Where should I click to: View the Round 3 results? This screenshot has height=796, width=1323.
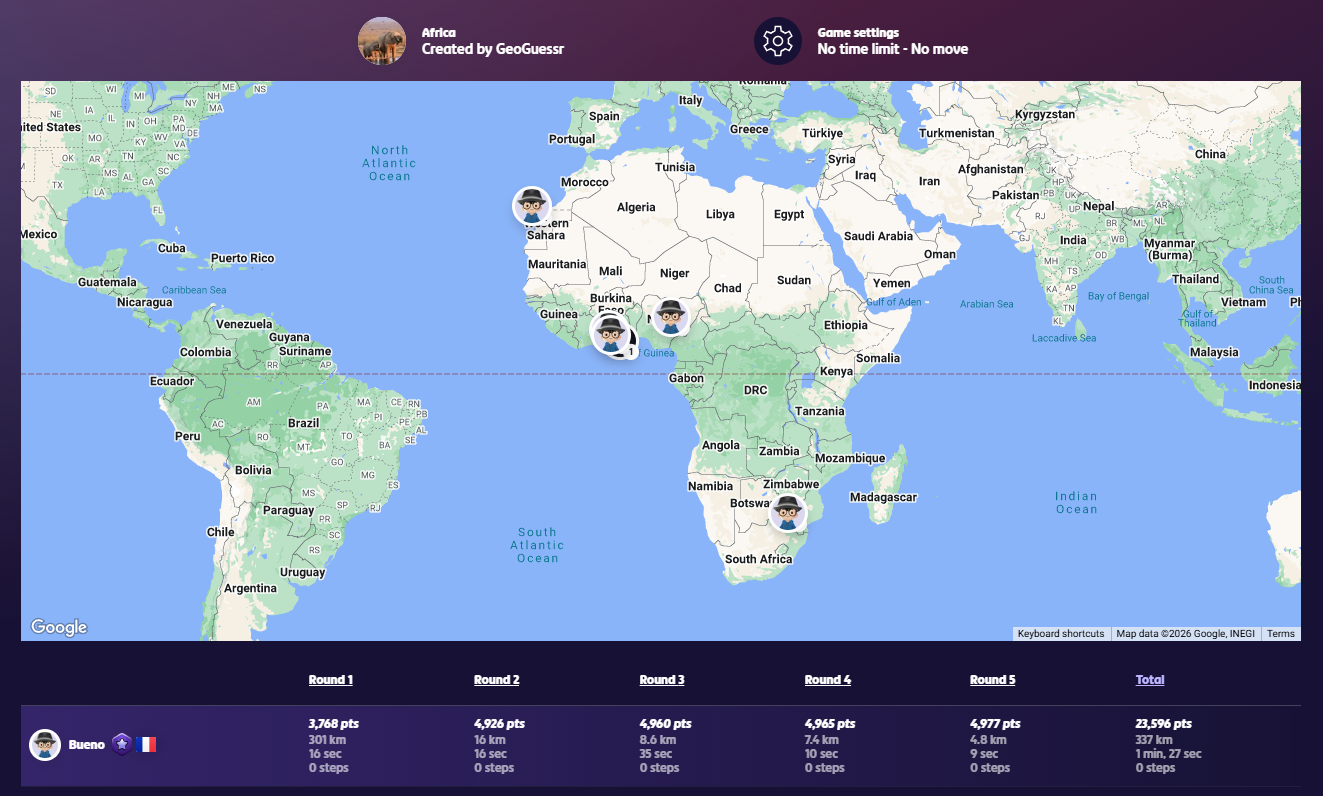pyautogui.click(x=662, y=680)
